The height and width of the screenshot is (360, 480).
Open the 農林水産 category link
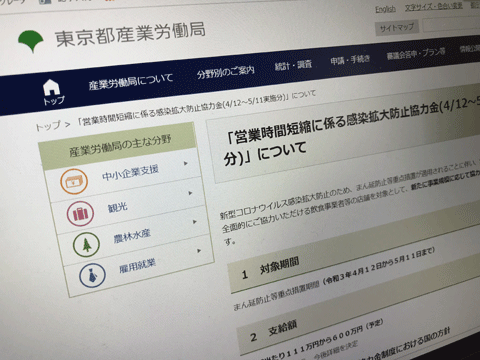(x=132, y=236)
